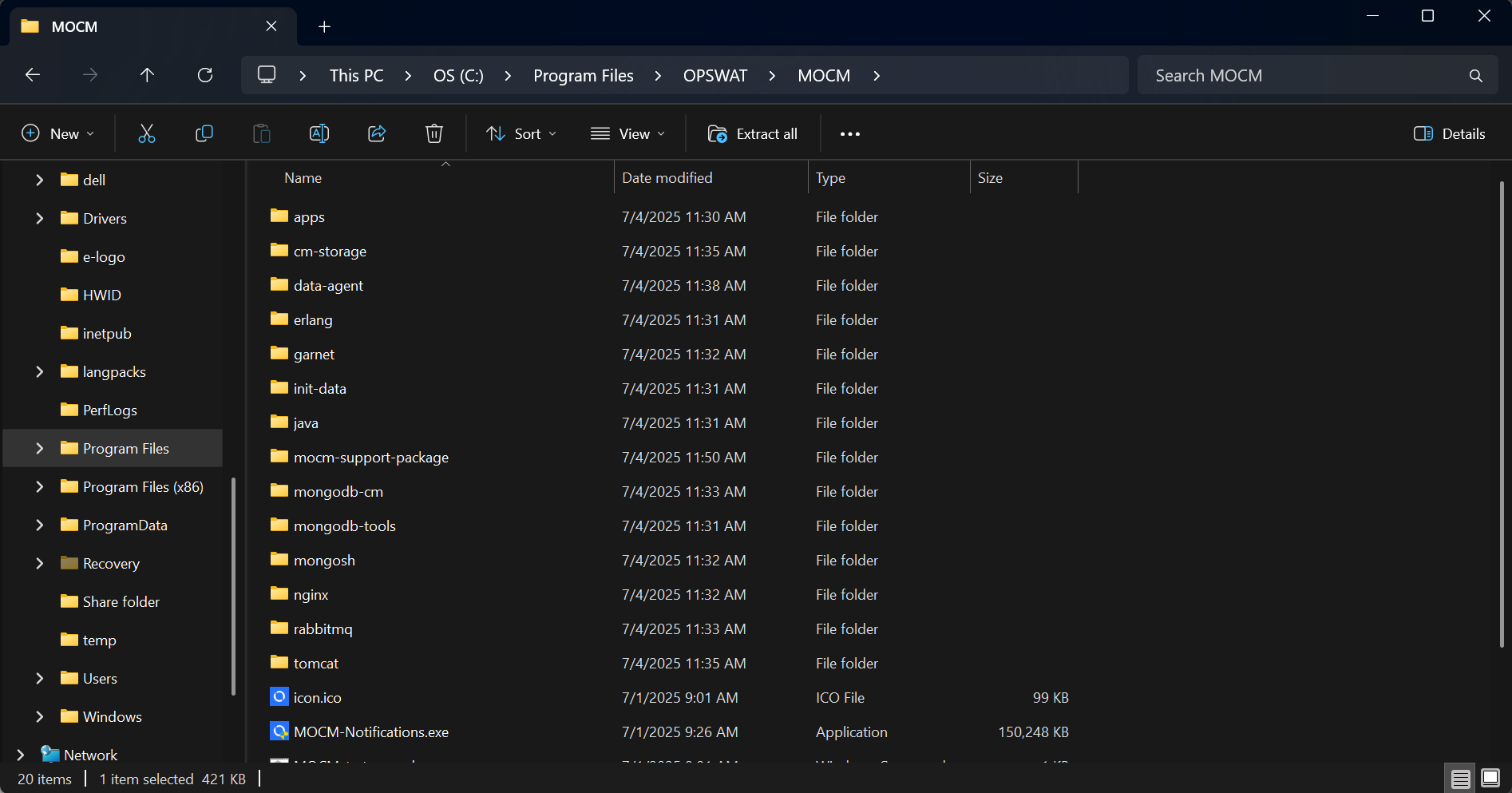Click the Network icon in sidebar
Viewport: 1512px width, 793px height.
click(50, 754)
